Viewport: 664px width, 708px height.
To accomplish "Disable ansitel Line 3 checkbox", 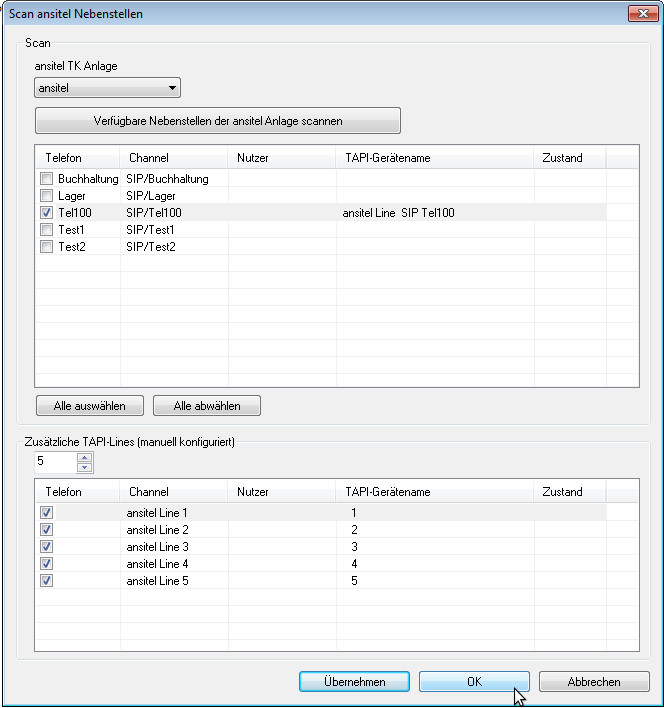I will [x=46, y=547].
